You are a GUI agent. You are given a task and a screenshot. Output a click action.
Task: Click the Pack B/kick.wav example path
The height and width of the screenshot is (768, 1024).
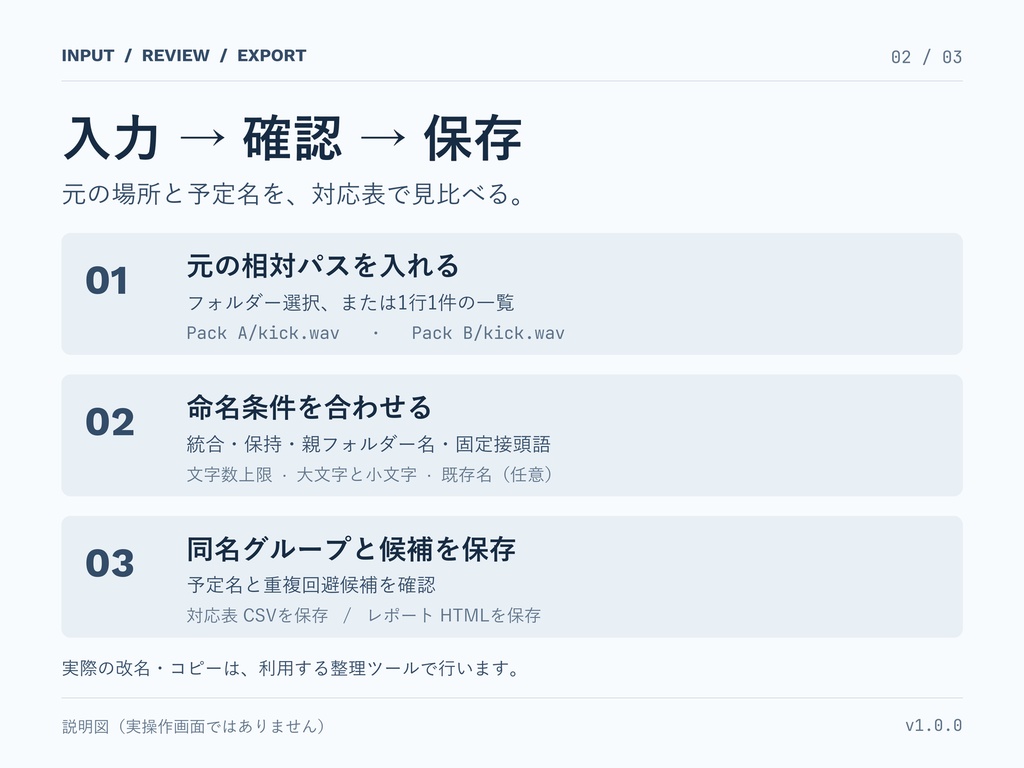[488, 333]
